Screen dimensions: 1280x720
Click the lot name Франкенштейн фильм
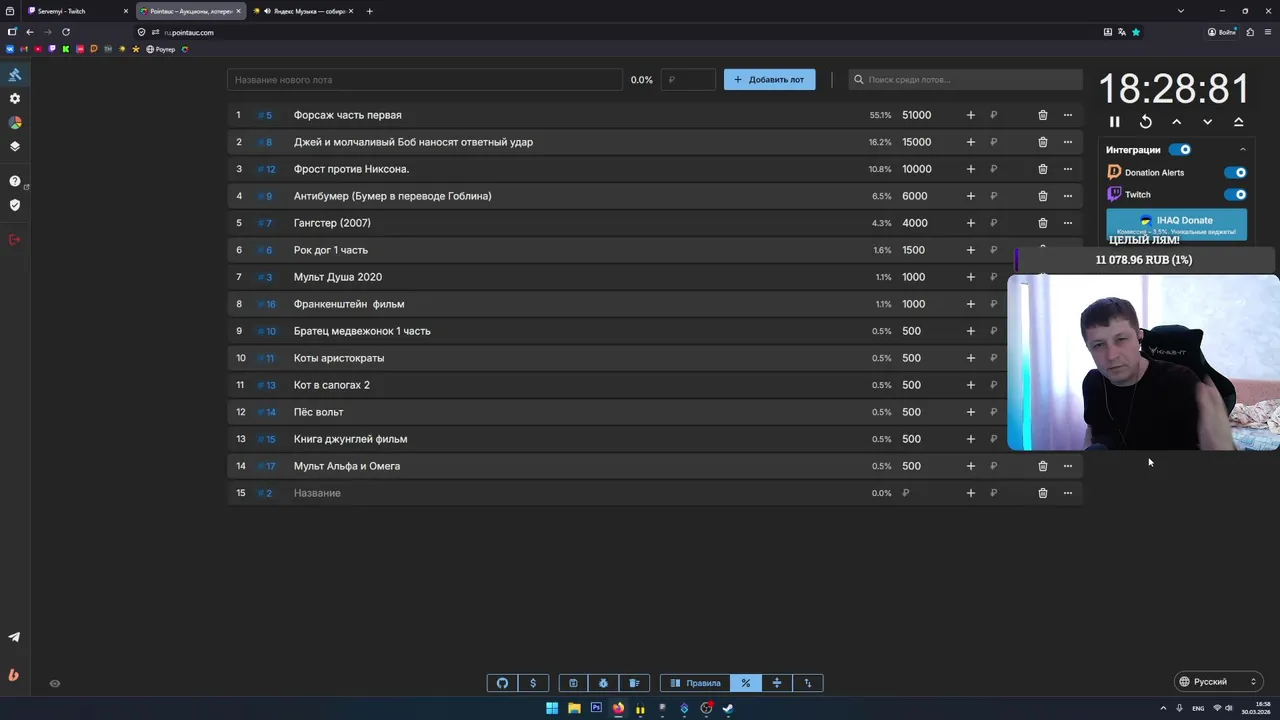tap(349, 304)
